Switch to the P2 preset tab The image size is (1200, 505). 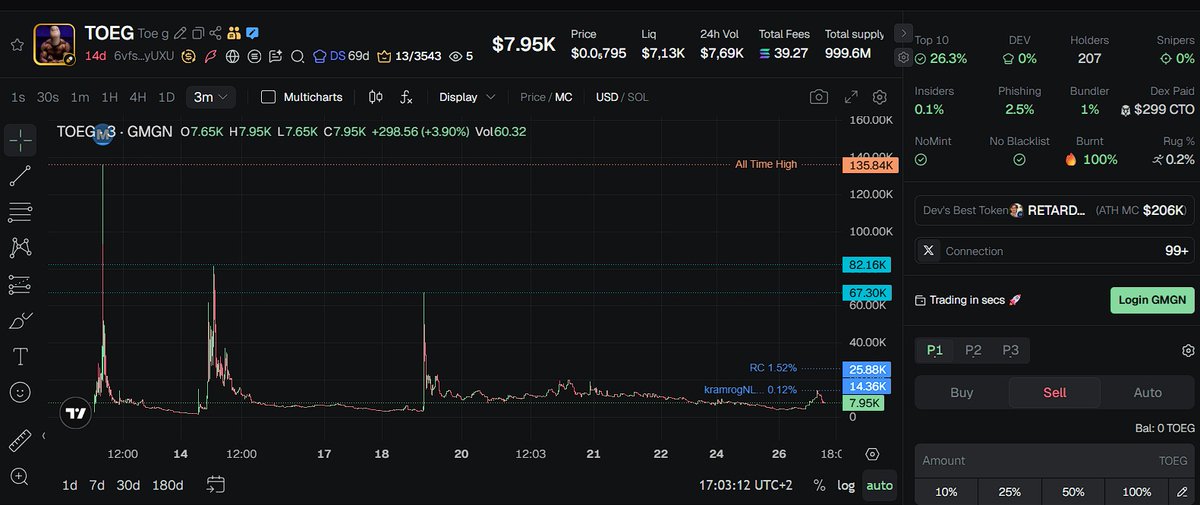(x=973, y=350)
